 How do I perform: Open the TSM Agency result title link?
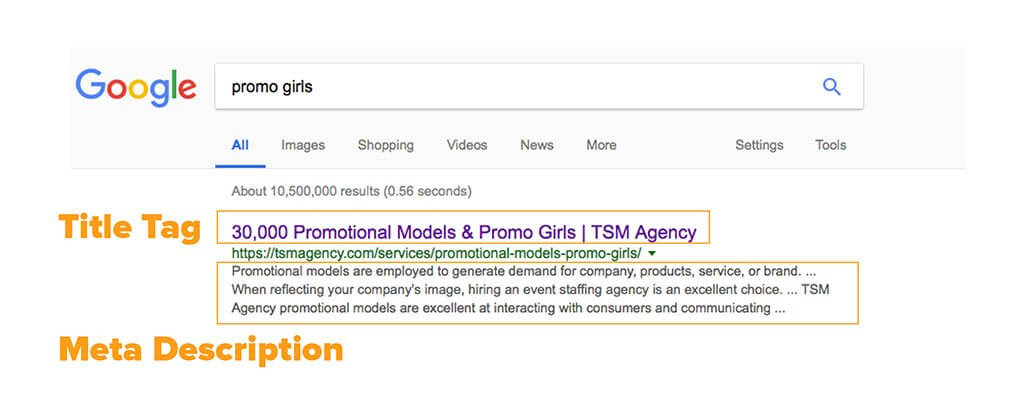[x=464, y=232]
